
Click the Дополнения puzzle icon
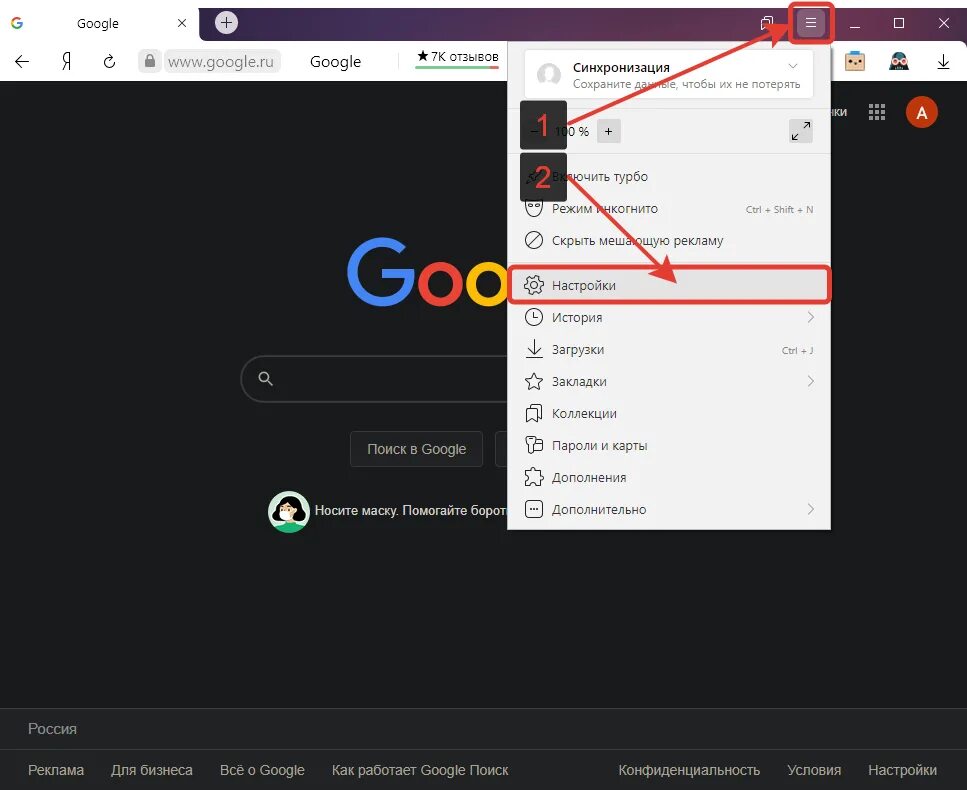pyautogui.click(x=533, y=477)
